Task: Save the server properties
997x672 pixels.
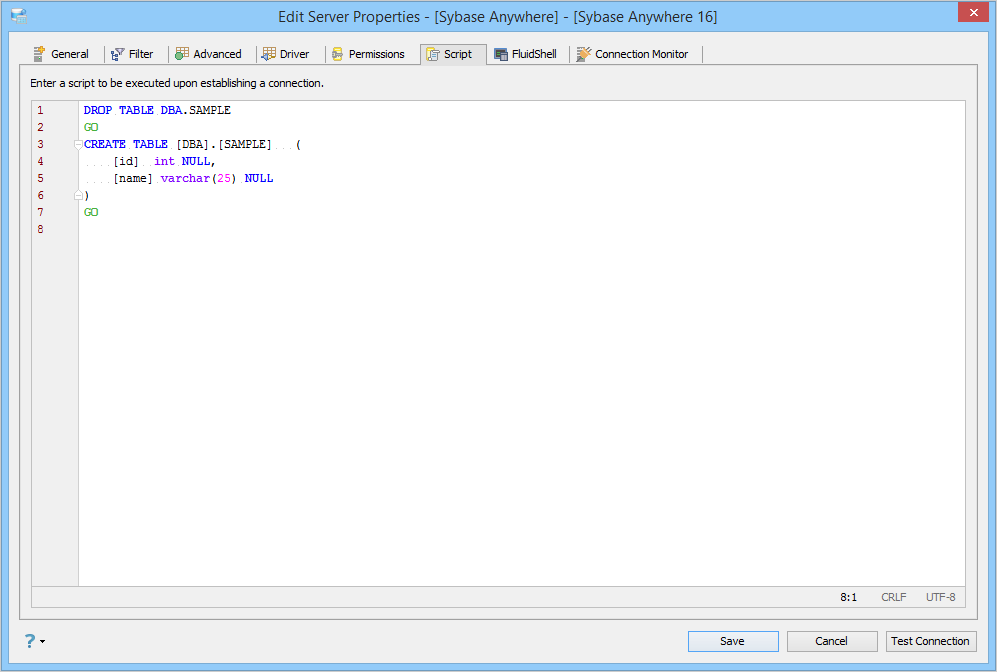Action: pos(733,641)
